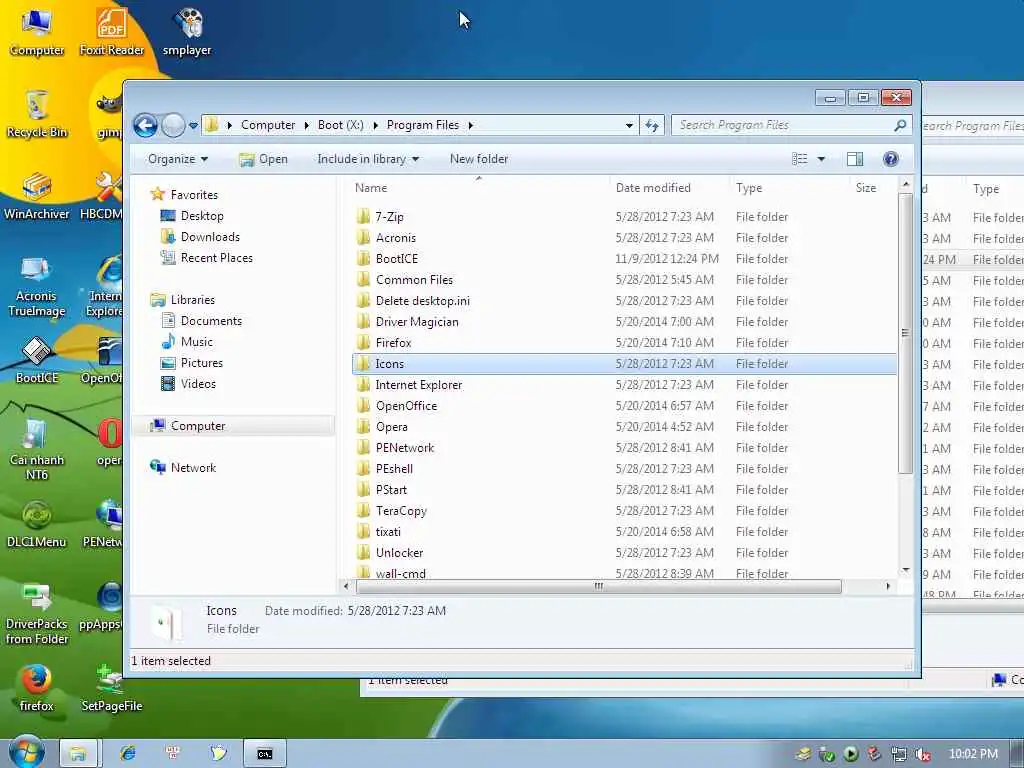The height and width of the screenshot is (768, 1024).
Task: Refresh the Program Files folder view
Action: coord(652,125)
